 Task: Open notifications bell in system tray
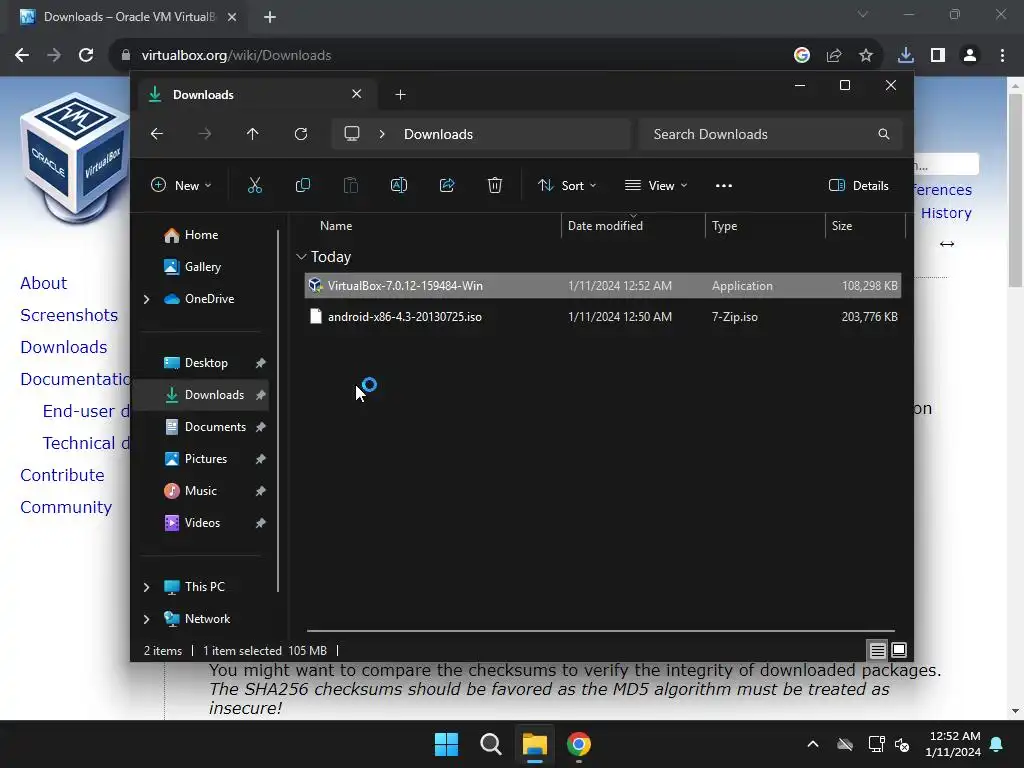(997, 744)
